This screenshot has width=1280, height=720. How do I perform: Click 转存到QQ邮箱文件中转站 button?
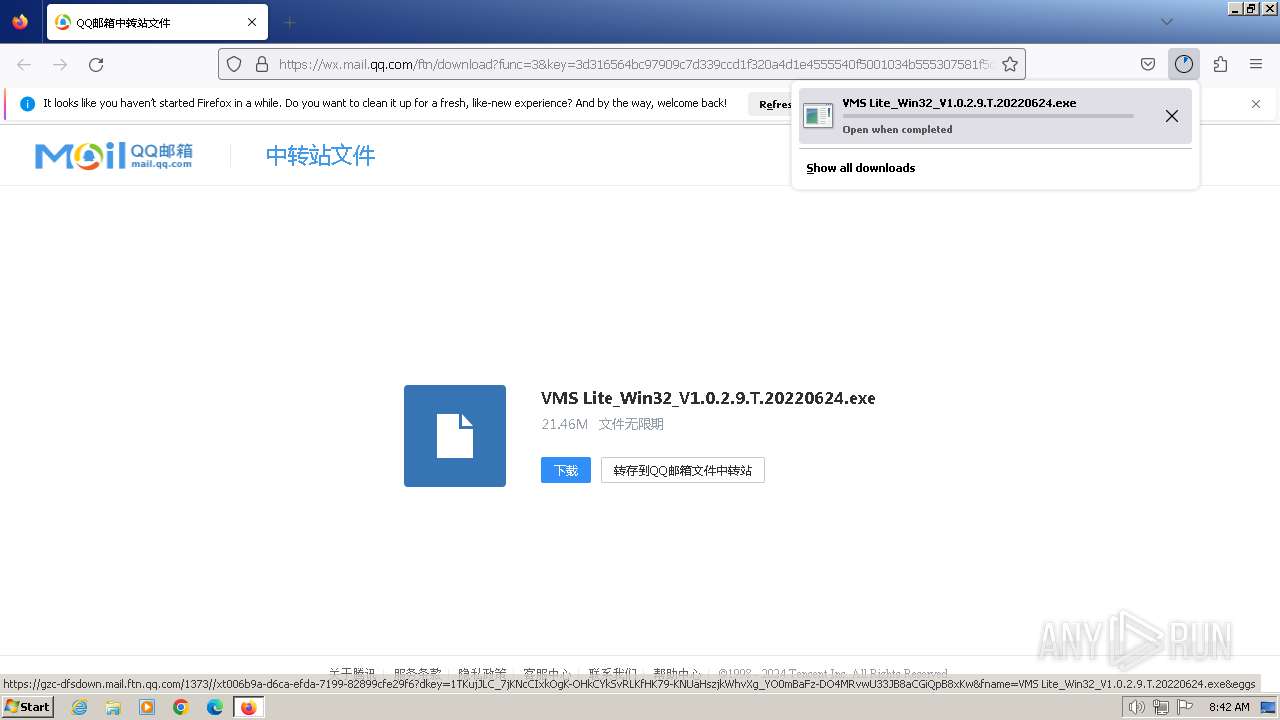pyautogui.click(x=683, y=470)
